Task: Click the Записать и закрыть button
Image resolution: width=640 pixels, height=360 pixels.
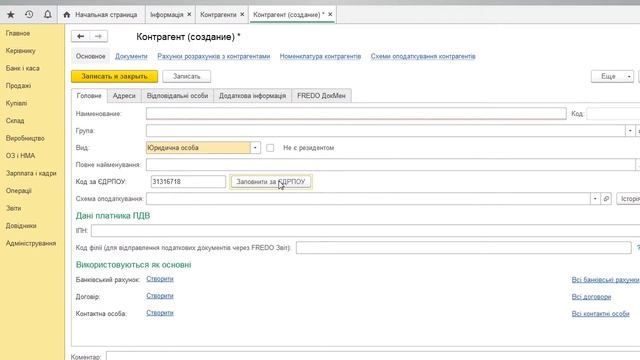Action: click(x=114, y=76)
